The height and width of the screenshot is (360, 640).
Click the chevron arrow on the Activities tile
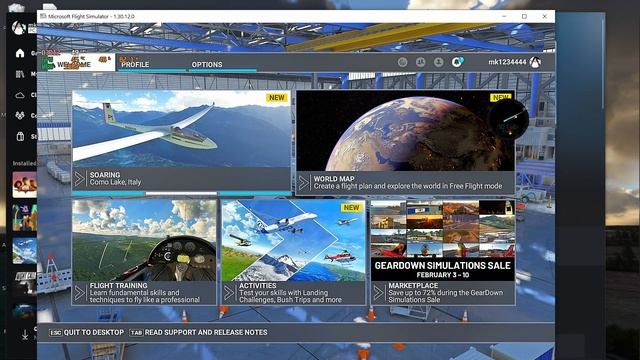229,293
